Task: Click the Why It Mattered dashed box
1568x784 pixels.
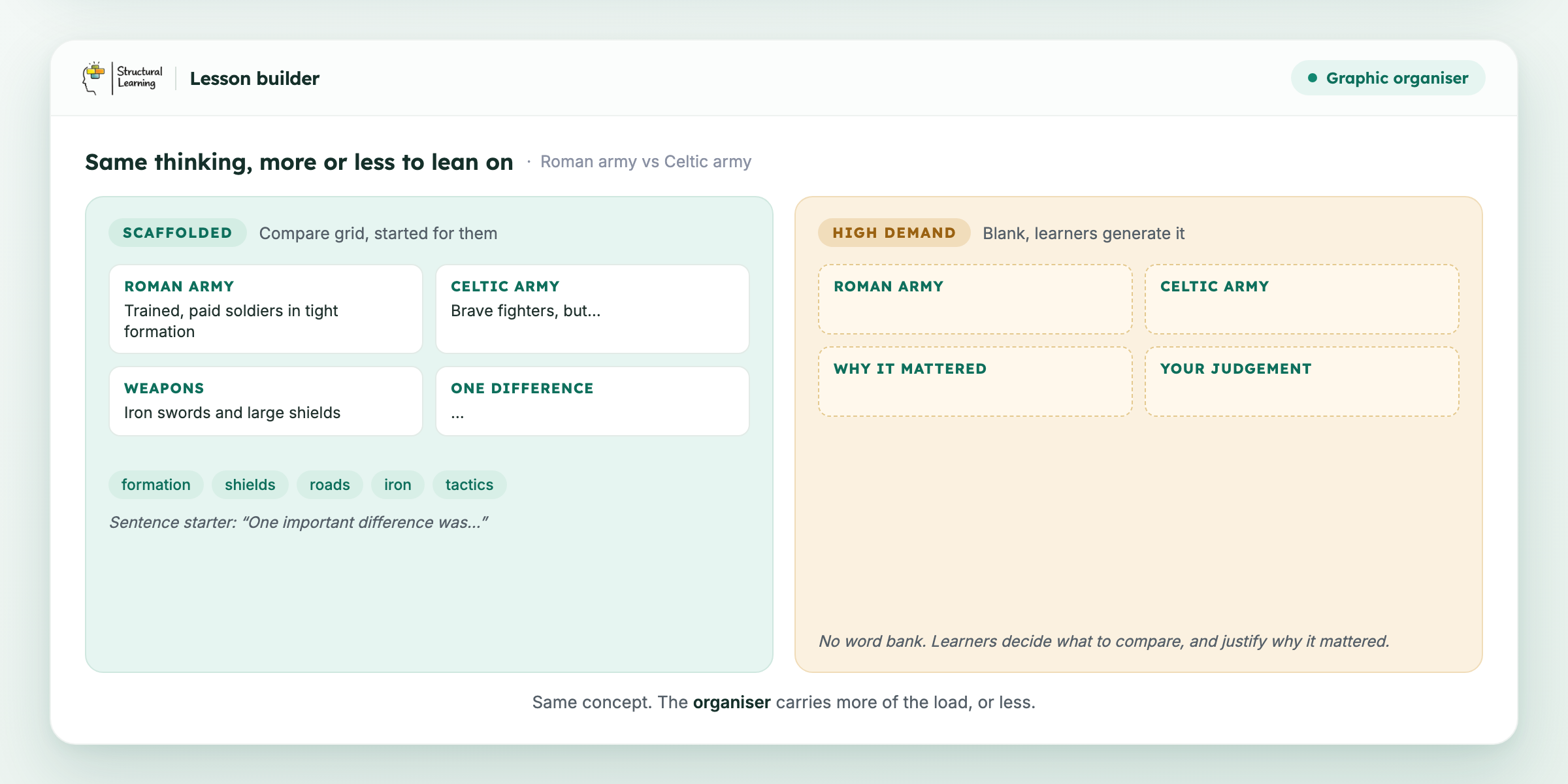Action: tap(975, 382)
